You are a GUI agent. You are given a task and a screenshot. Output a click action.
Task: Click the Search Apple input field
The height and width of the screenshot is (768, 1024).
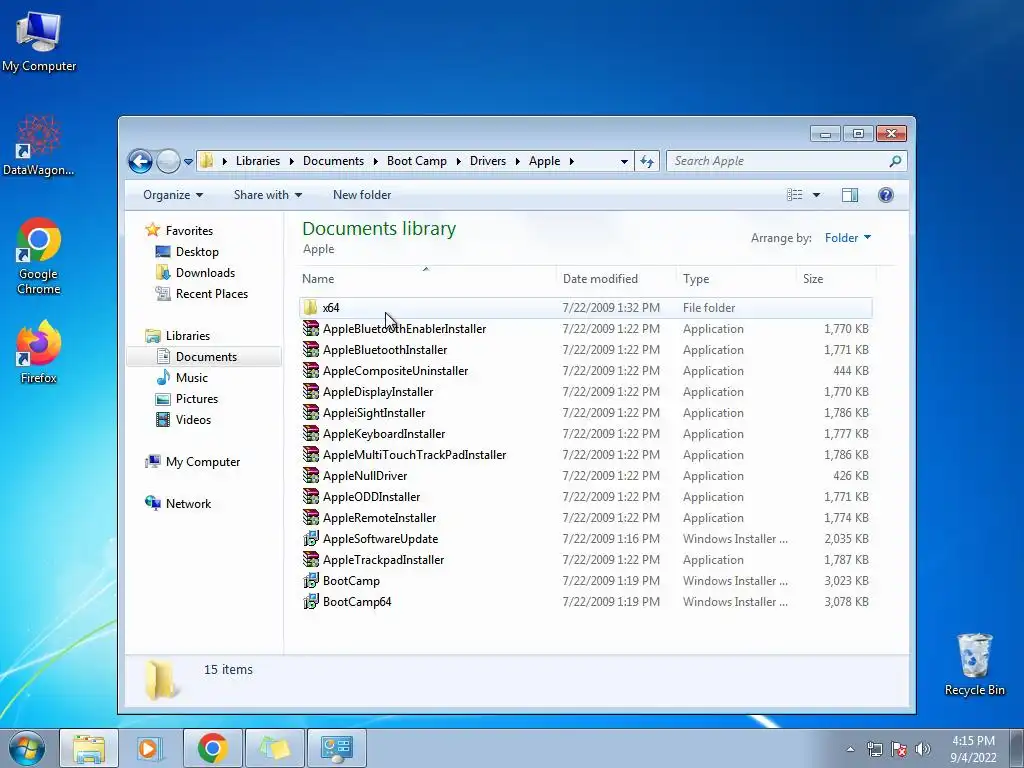[777, 161]
